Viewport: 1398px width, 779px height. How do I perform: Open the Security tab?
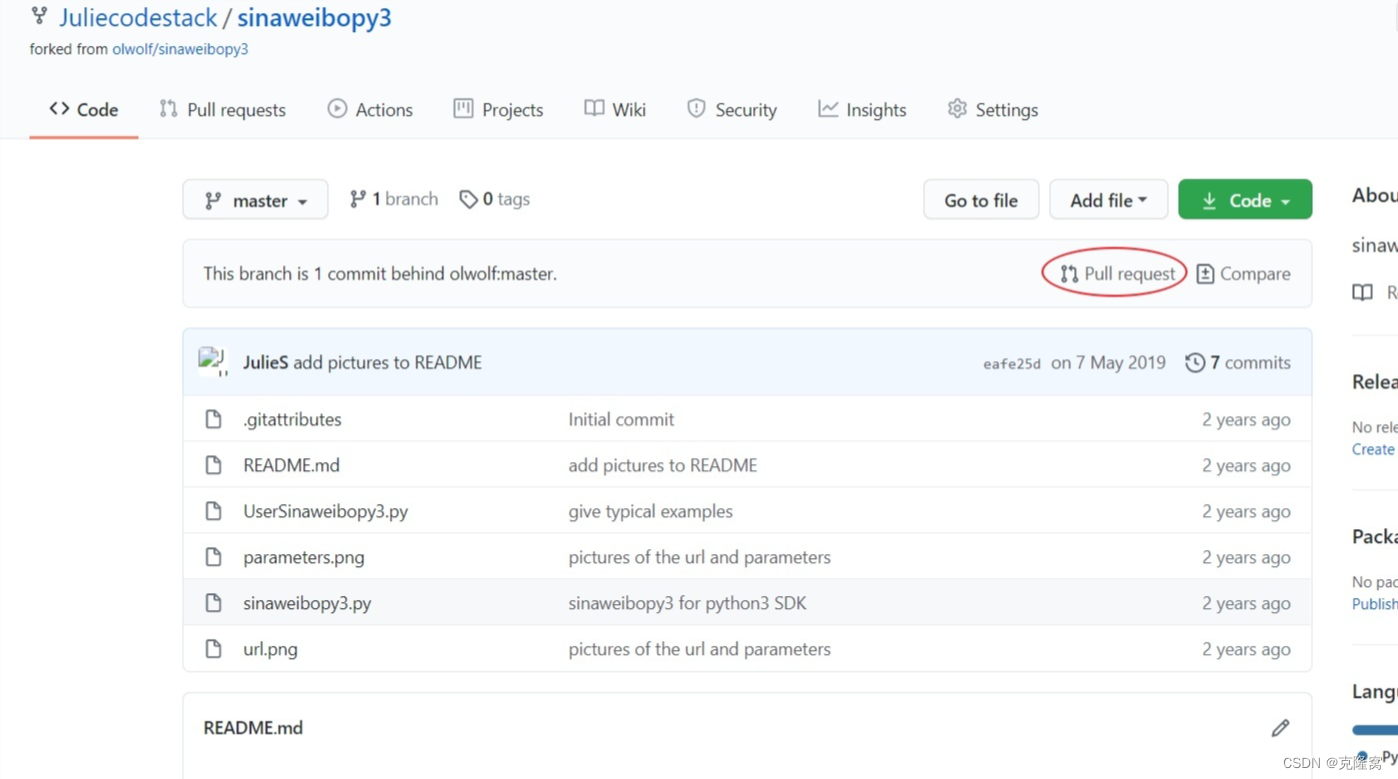pyautogui.click(x=732, y=110)
